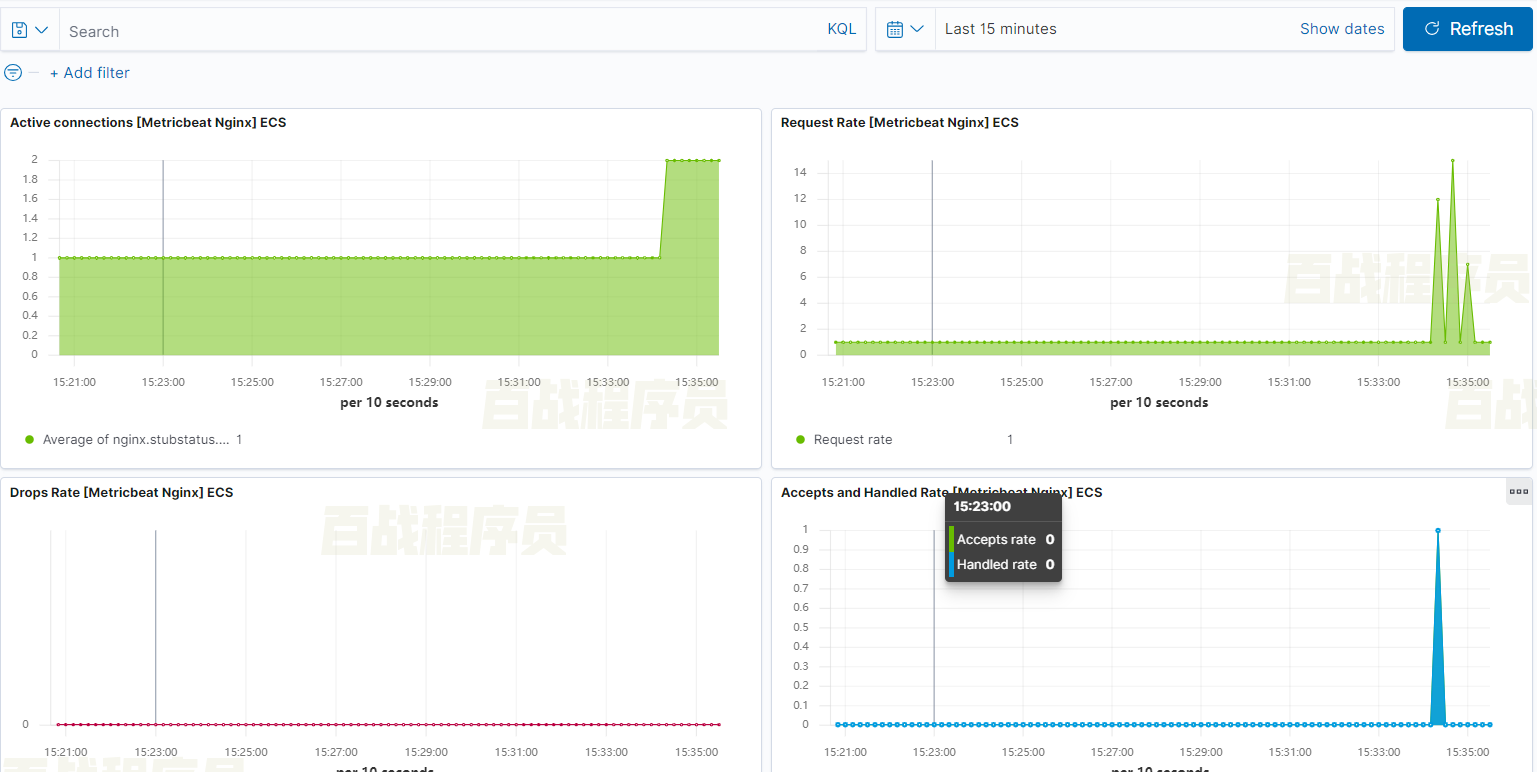Screen dimensions: 1537x772
Task: Open the Last 15 minutes time range selector
Action: tap(1001, 28)
